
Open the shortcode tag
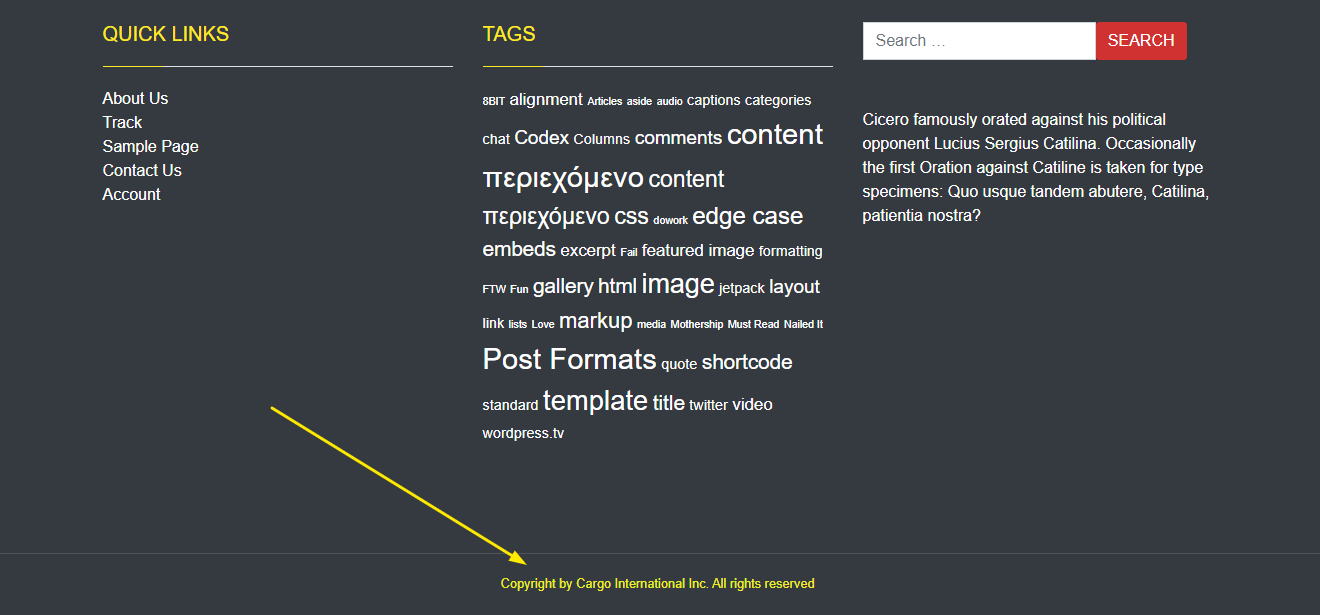747,362
